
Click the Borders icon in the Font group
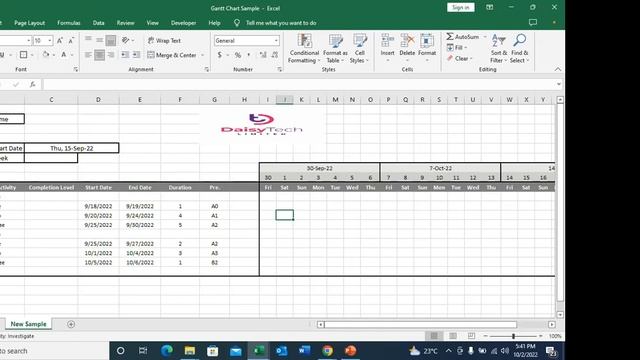(x=23, y=55)
